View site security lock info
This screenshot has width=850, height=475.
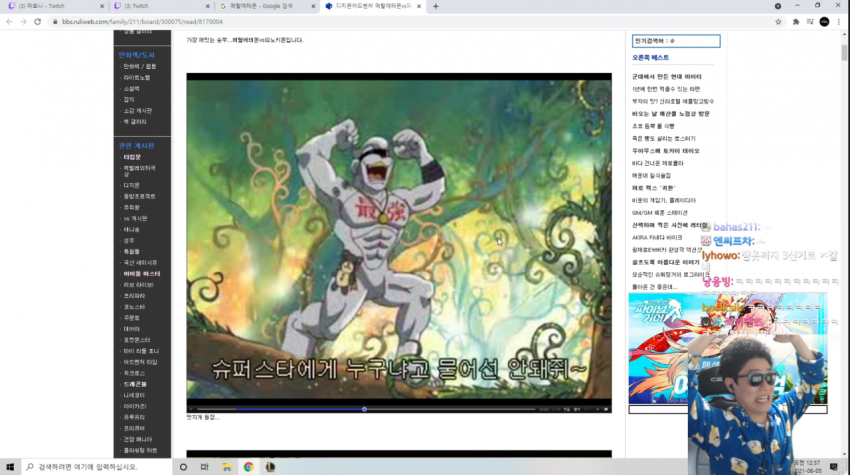[x=55, y=22]
